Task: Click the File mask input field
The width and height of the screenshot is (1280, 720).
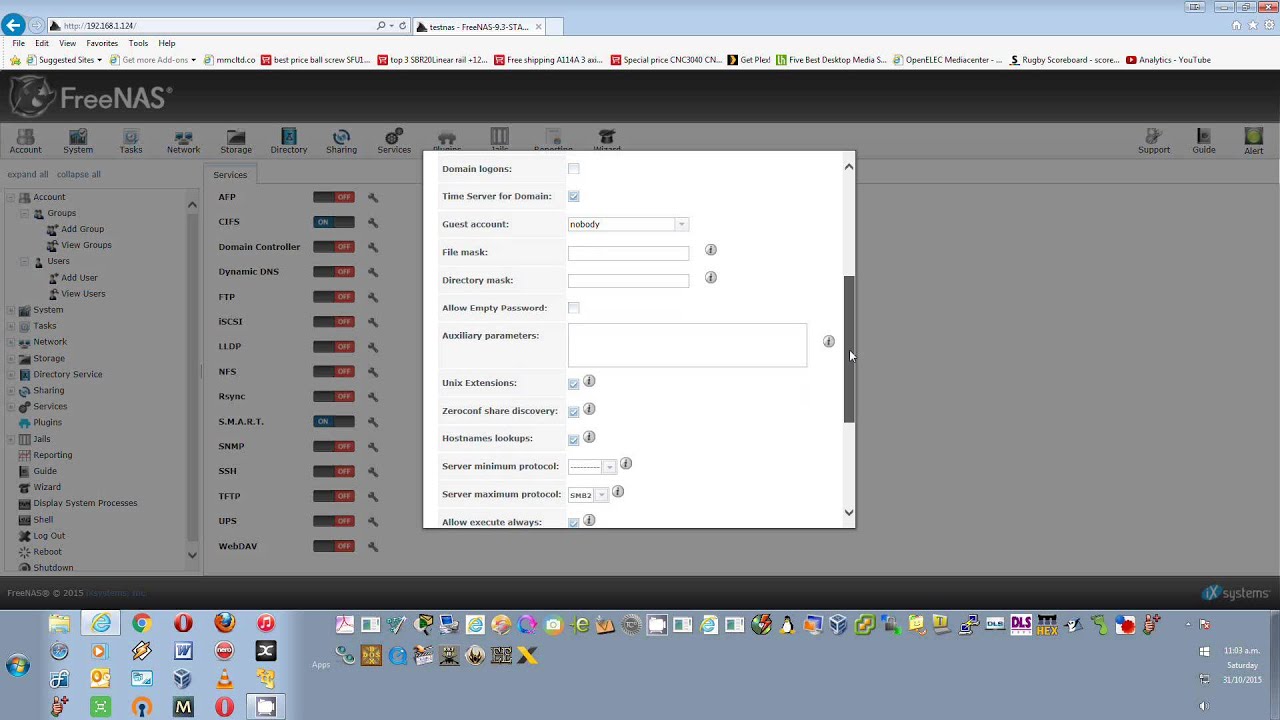Action: [628, 253]
